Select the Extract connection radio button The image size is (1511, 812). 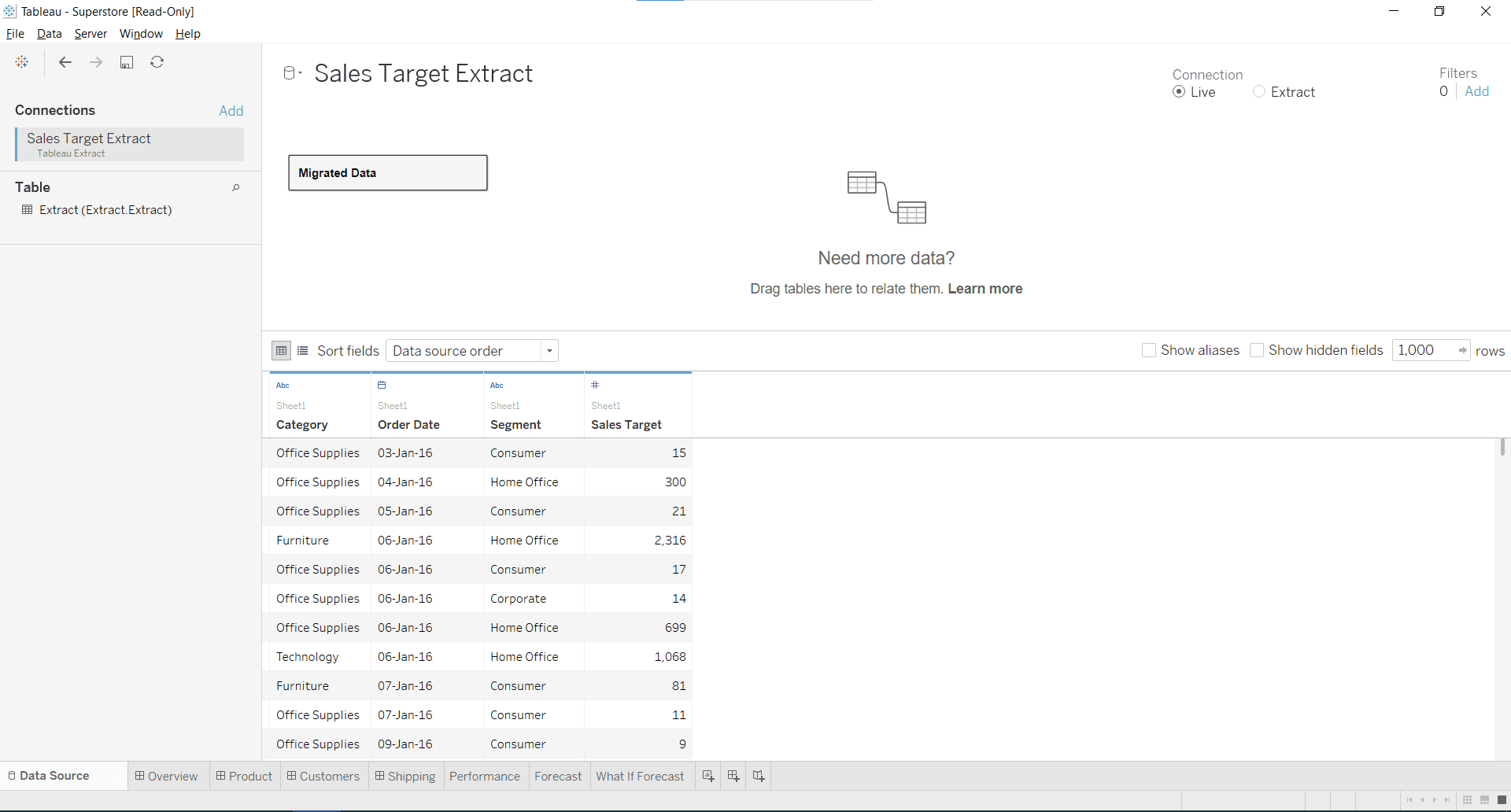click(x=1259, y=92)
